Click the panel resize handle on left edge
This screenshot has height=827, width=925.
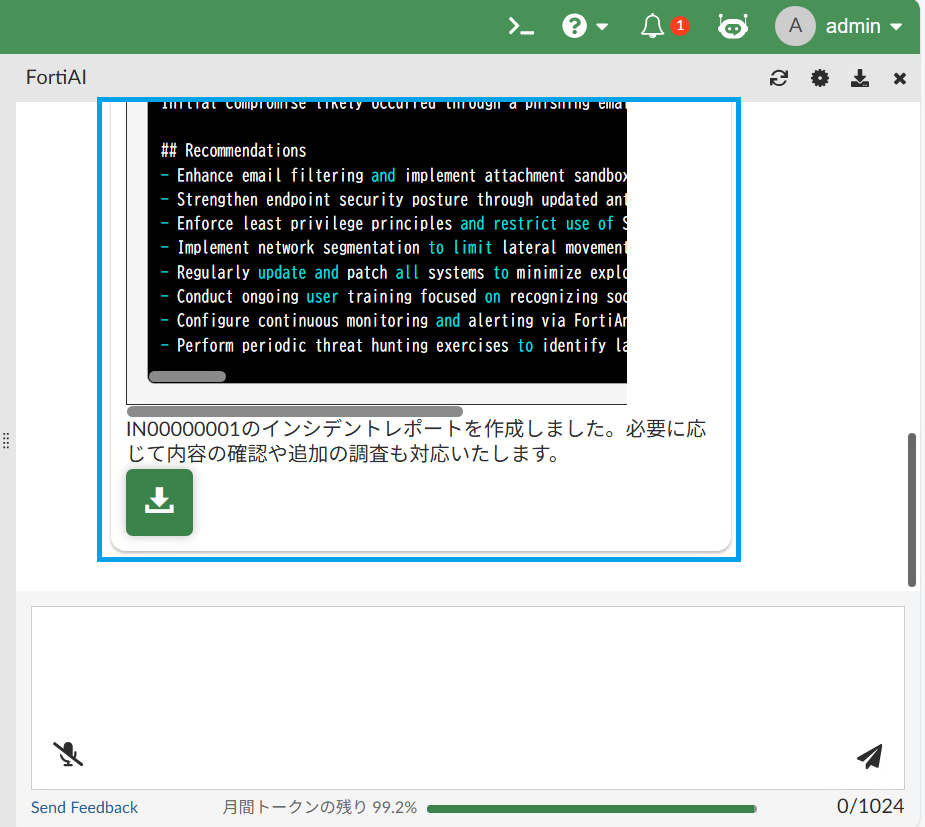[x=7, y=440]
